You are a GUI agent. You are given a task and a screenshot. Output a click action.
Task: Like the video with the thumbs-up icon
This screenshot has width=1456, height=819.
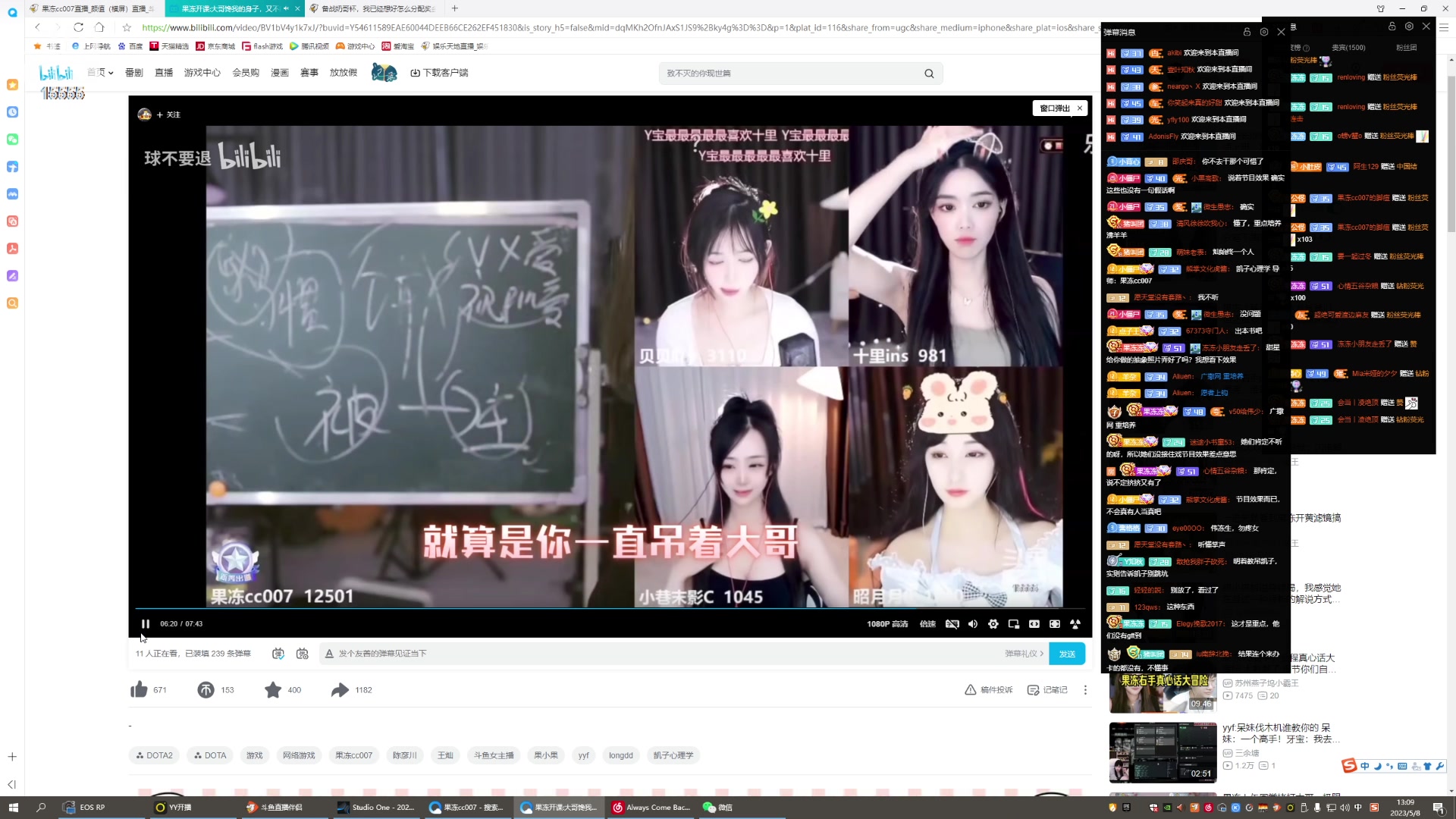click(x=139, y=690)
